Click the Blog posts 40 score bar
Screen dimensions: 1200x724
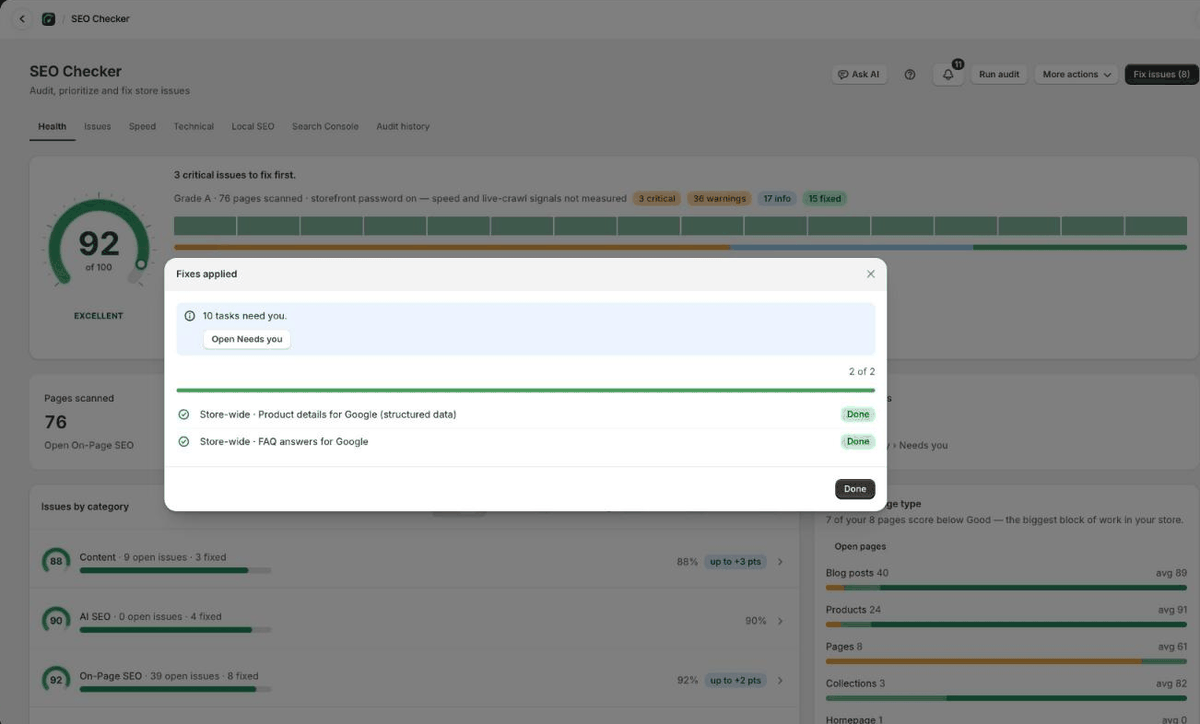1006,588
